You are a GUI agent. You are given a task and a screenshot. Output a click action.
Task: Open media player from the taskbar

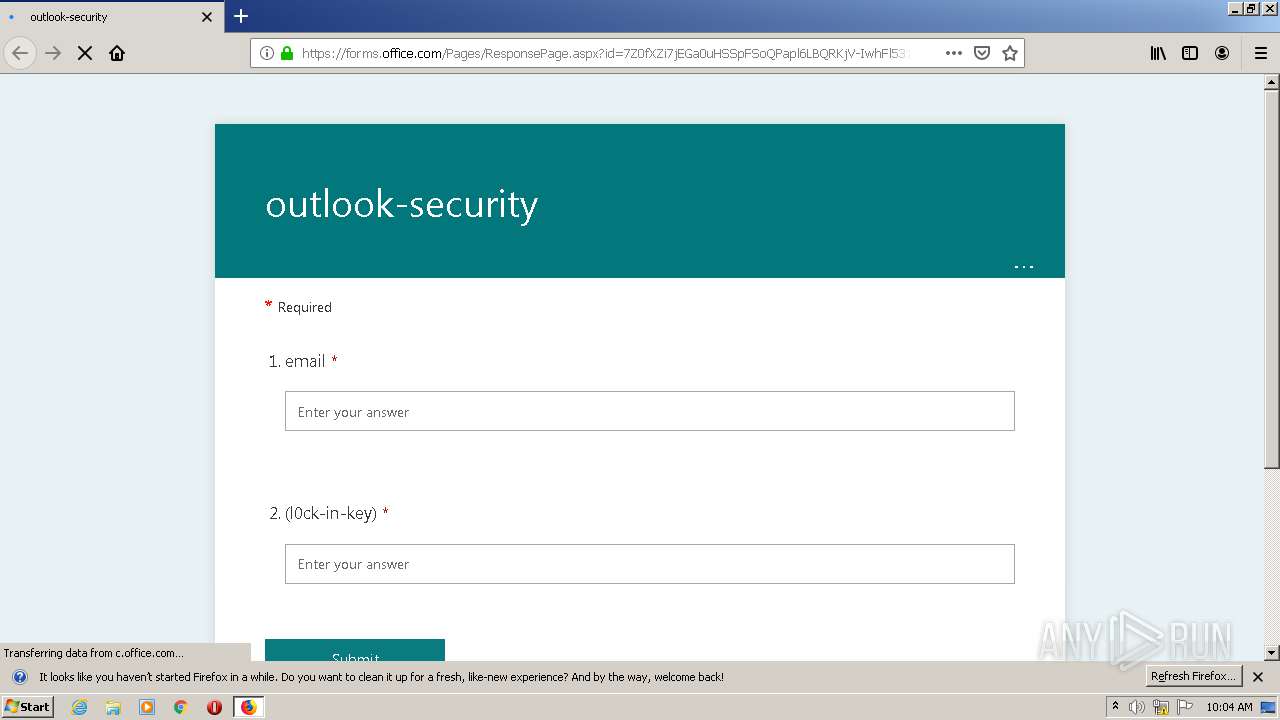pyautogui.click(x=147, y=707)
